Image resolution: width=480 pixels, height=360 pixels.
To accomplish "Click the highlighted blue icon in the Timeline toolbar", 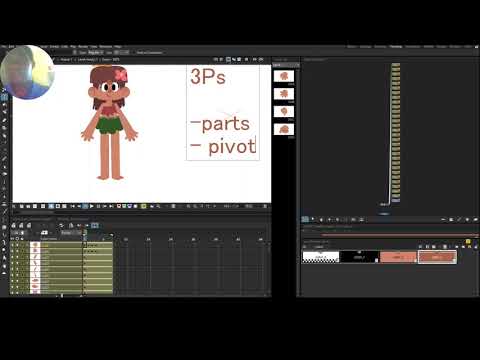I will pyautogui.click(x=95, y=226).
